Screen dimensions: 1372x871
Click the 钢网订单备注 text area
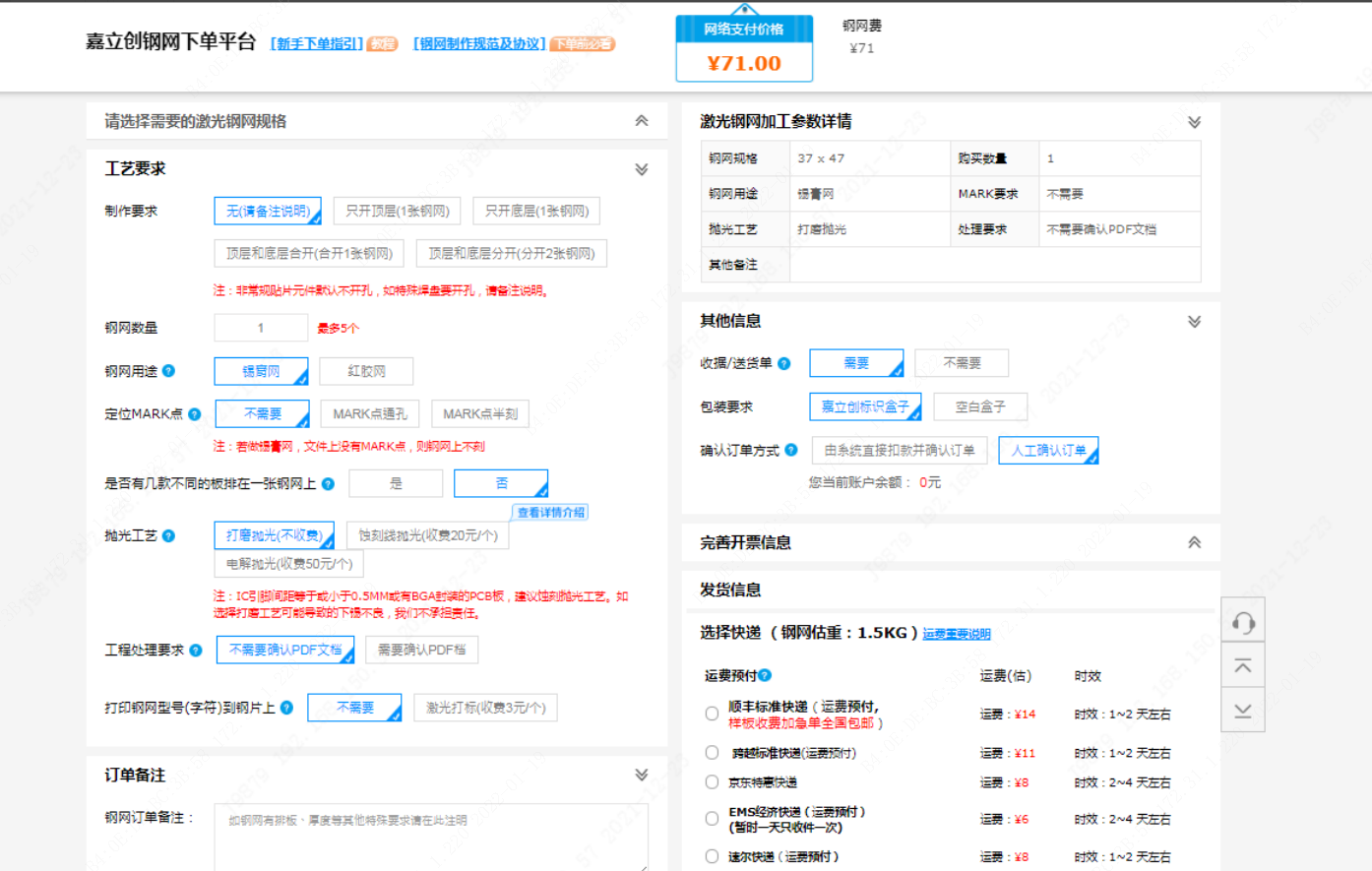(x=430, y=837)
